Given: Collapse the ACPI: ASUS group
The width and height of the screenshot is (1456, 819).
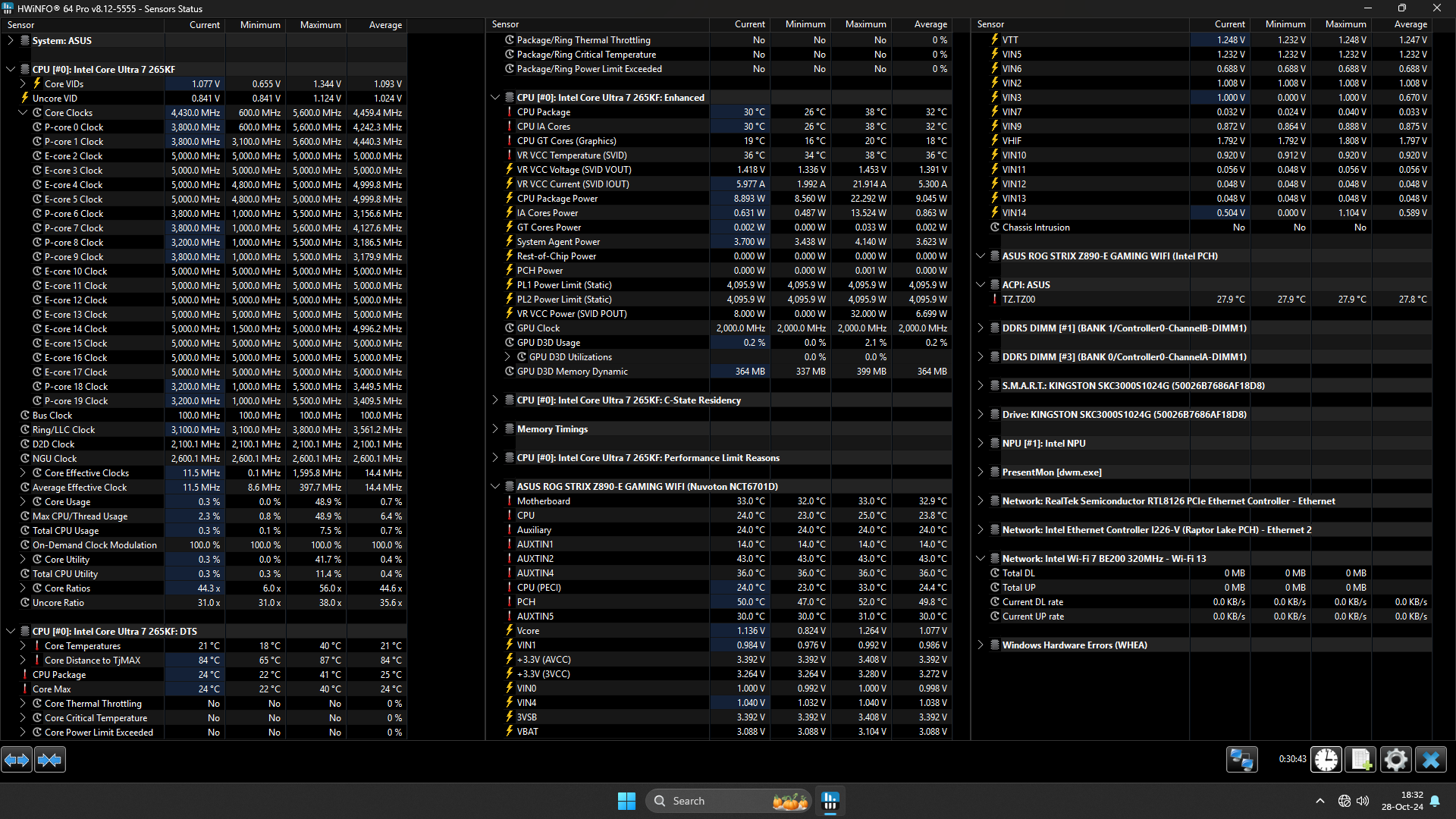Looking at the screenshot, I should coord(981,285).
